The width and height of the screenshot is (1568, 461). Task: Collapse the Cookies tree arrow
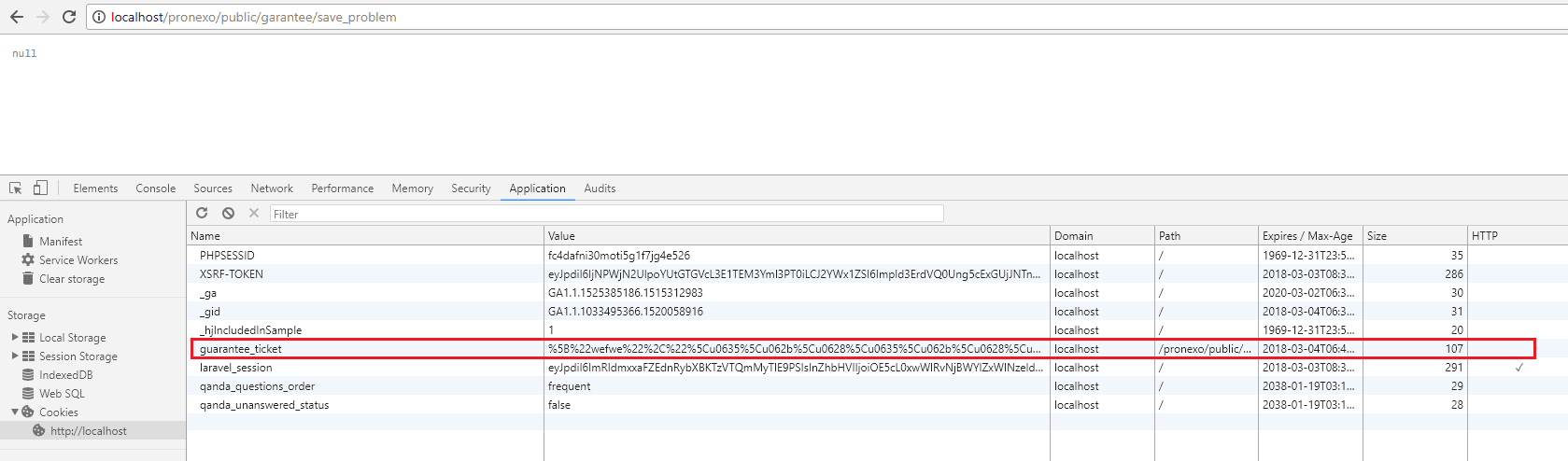pyautogui.click(x=14, y=412)
